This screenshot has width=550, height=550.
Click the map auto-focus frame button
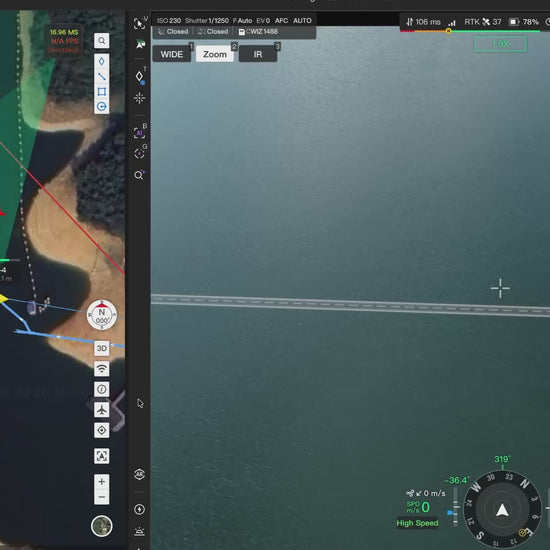coord(101,456)
